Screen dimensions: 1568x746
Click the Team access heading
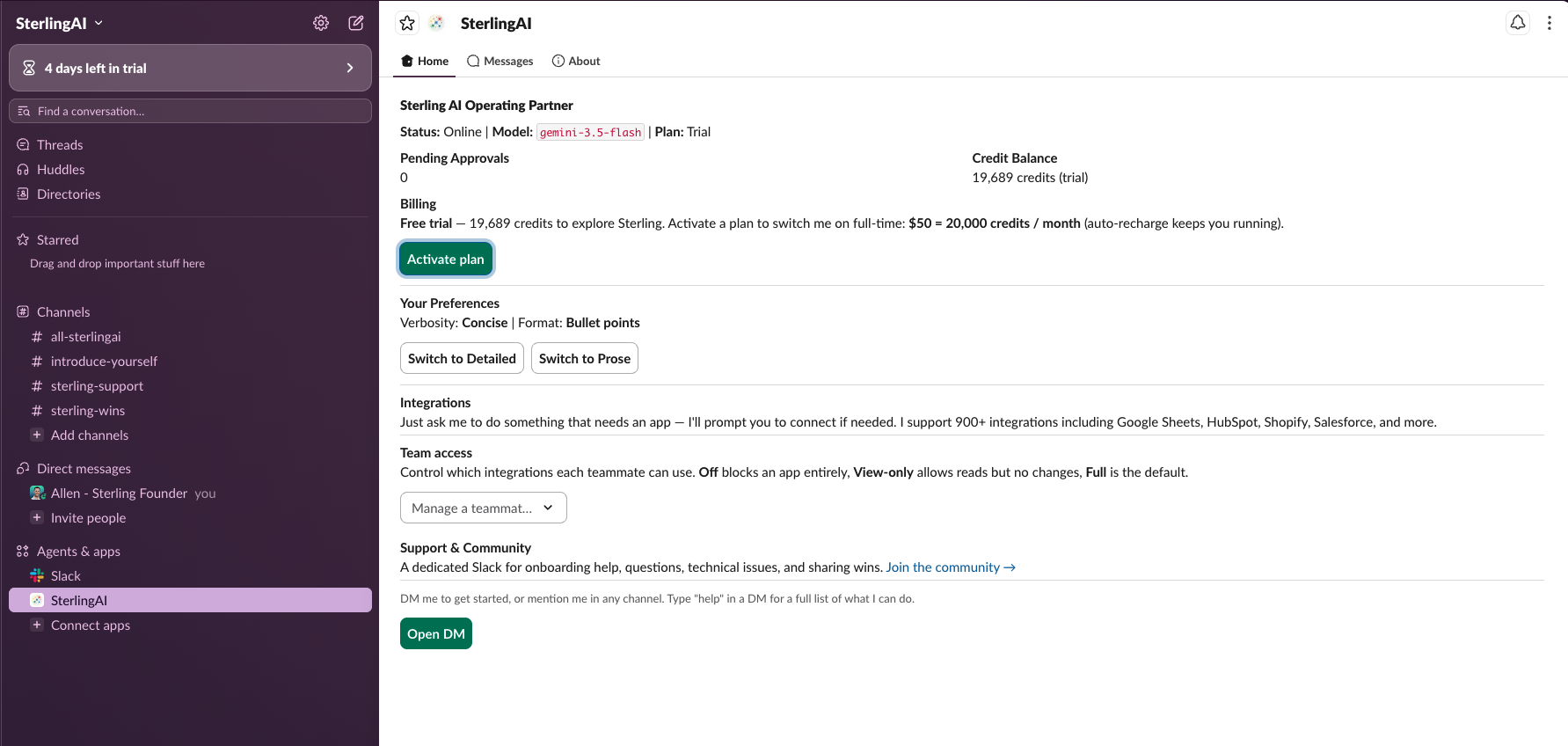coord(436,452)
